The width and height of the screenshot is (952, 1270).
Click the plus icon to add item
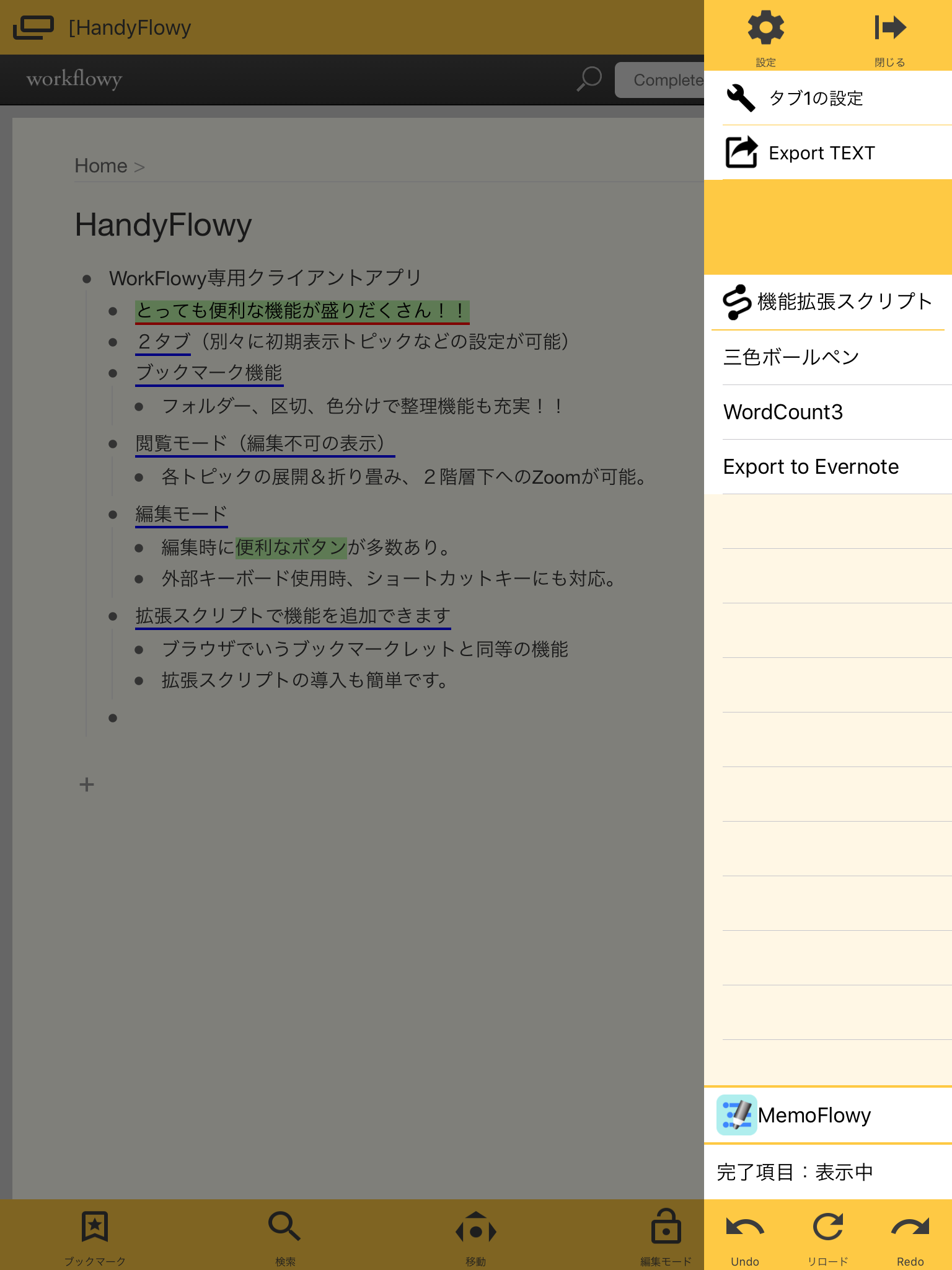click(x=87, y=784)
